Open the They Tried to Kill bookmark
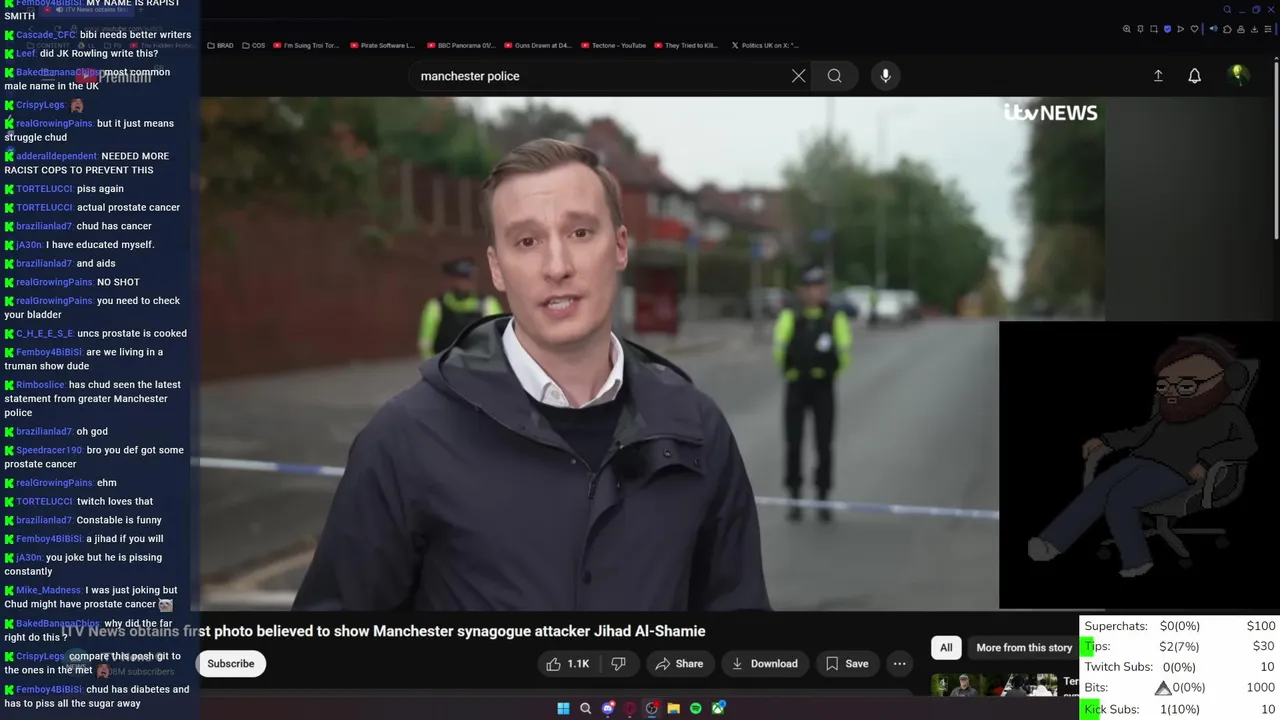This screenshot has width=1280, height=720. (x=686, y=46)
